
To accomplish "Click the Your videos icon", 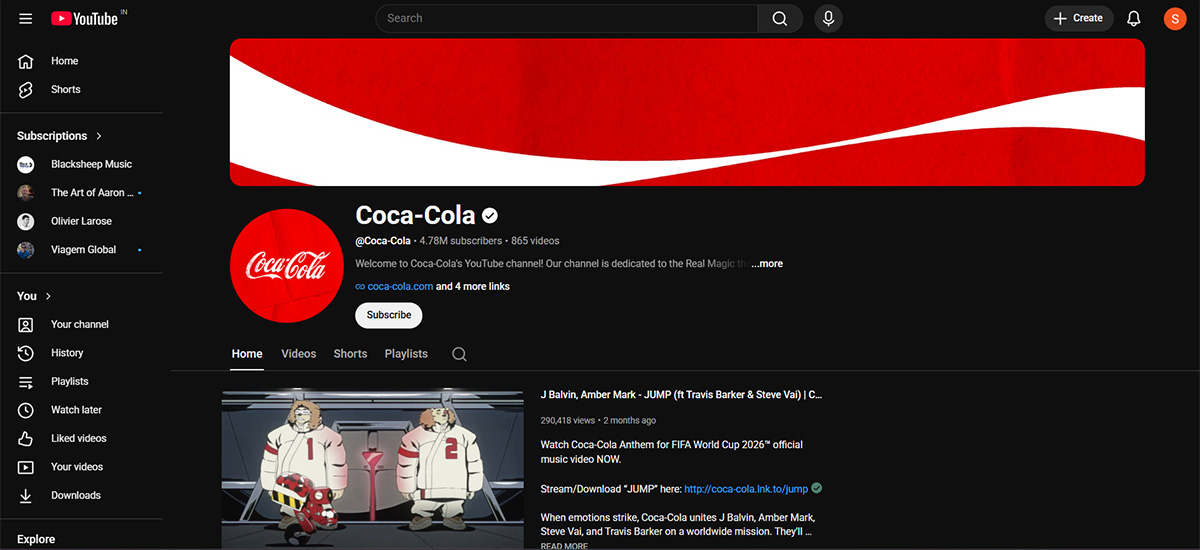I will coord(26,467).
